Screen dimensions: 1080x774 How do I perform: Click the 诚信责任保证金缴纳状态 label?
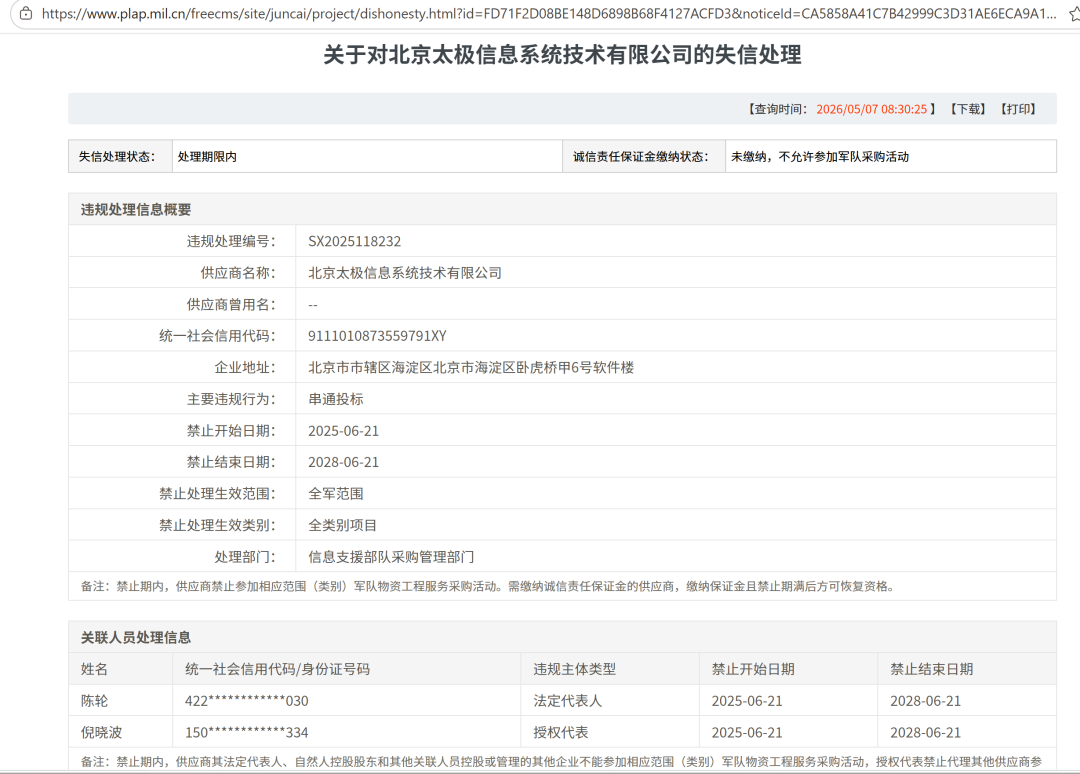pos(641,156)
